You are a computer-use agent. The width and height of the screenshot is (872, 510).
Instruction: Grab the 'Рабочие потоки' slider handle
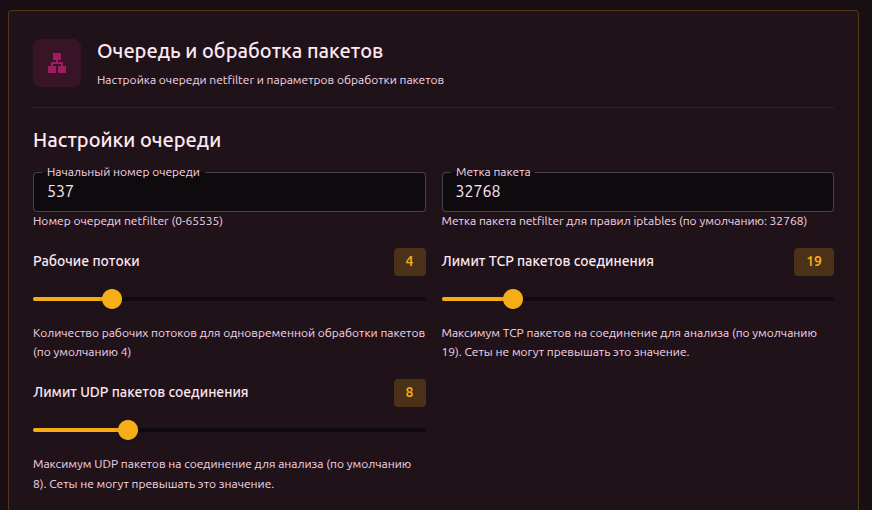[x=112, y=298]
